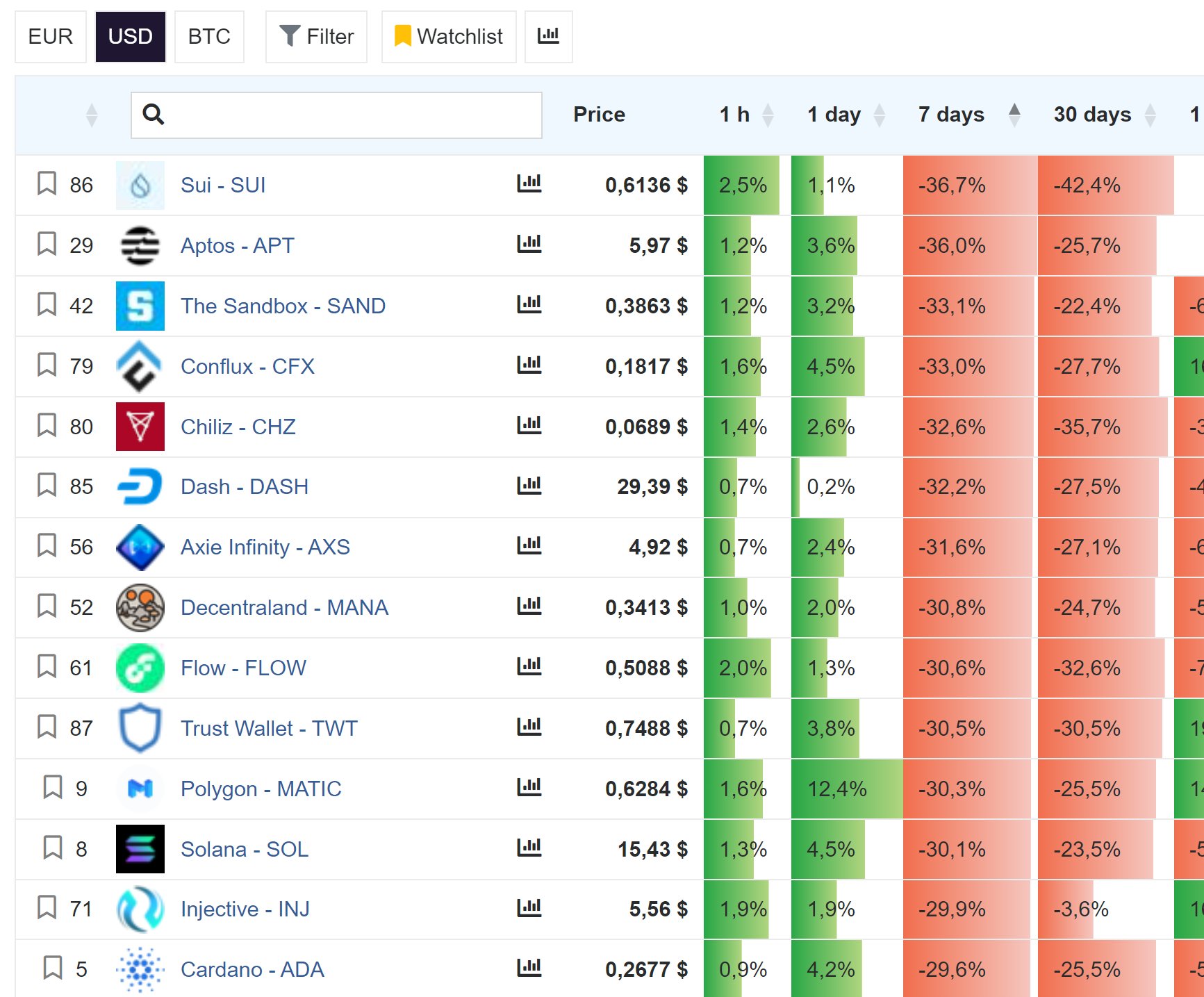Bookmark Chiliz to the watchlist
This screenshot has width=1204, height=997.
click(x=47, y=426)
